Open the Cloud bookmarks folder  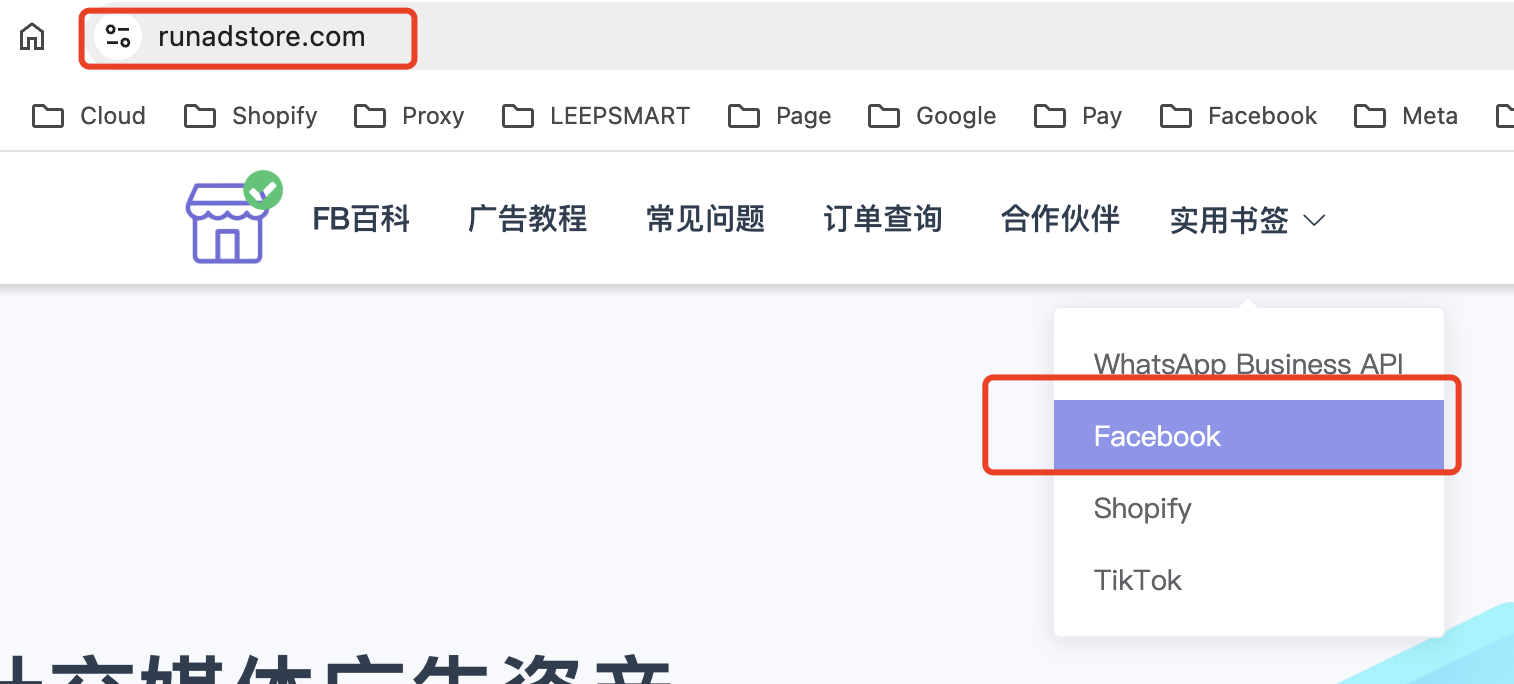pyautogui.click(x=89, y=116)
